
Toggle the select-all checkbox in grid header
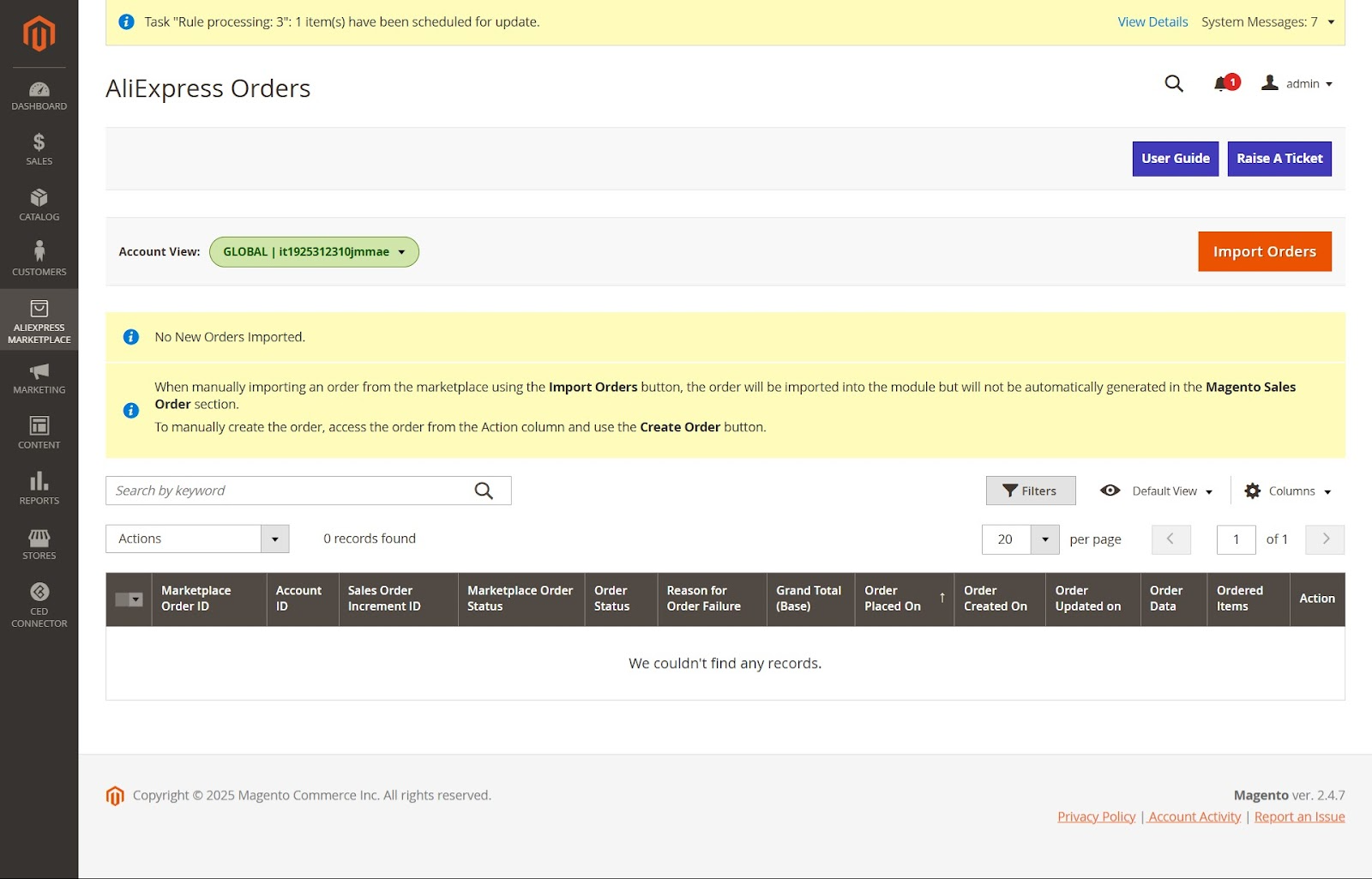point(123,599)
